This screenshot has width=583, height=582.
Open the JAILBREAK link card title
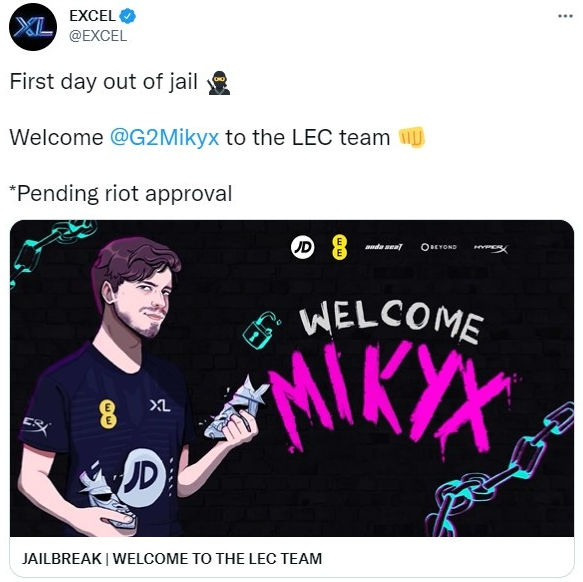tap(172, 559)
